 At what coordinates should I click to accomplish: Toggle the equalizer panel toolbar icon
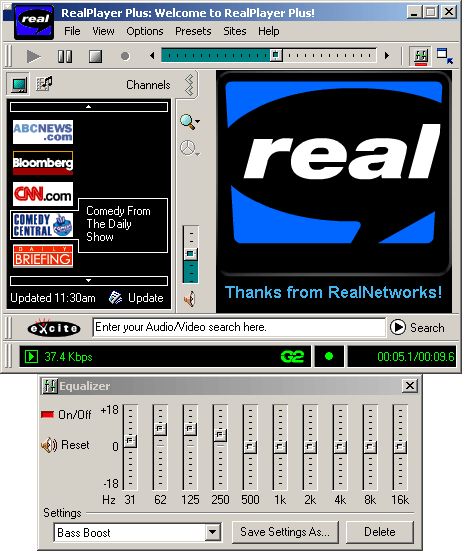click(x=421, y=56)
